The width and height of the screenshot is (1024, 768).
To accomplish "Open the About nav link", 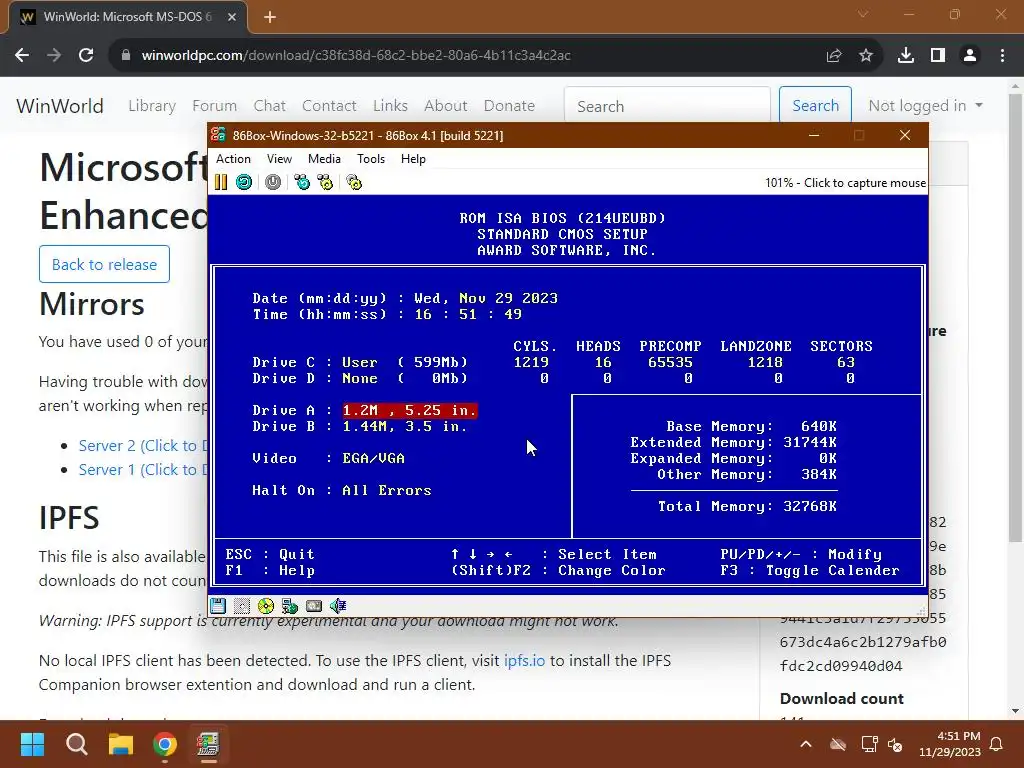I will click(x=445, y=106).
